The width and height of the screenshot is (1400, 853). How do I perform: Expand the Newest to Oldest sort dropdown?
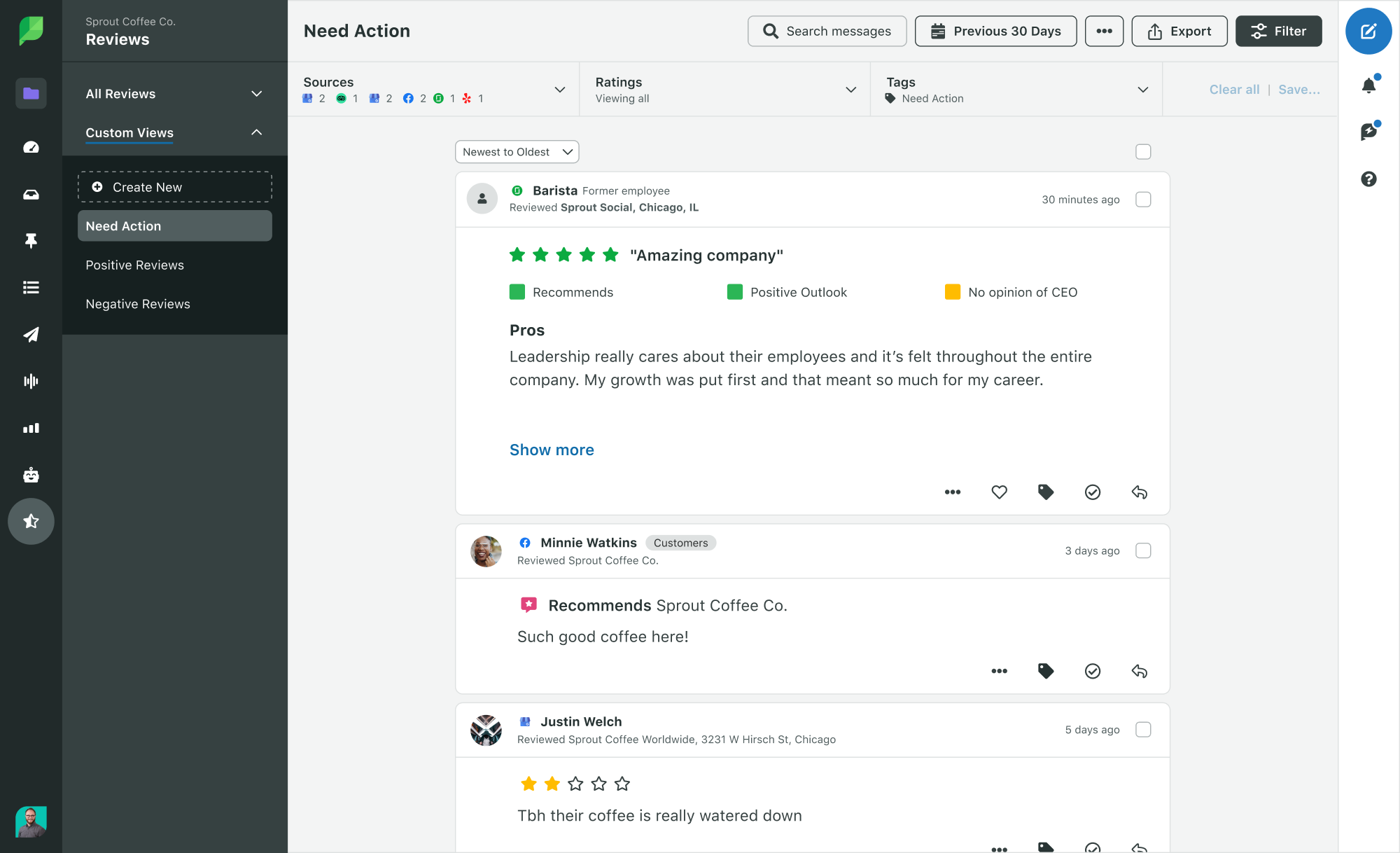[515, 152]
